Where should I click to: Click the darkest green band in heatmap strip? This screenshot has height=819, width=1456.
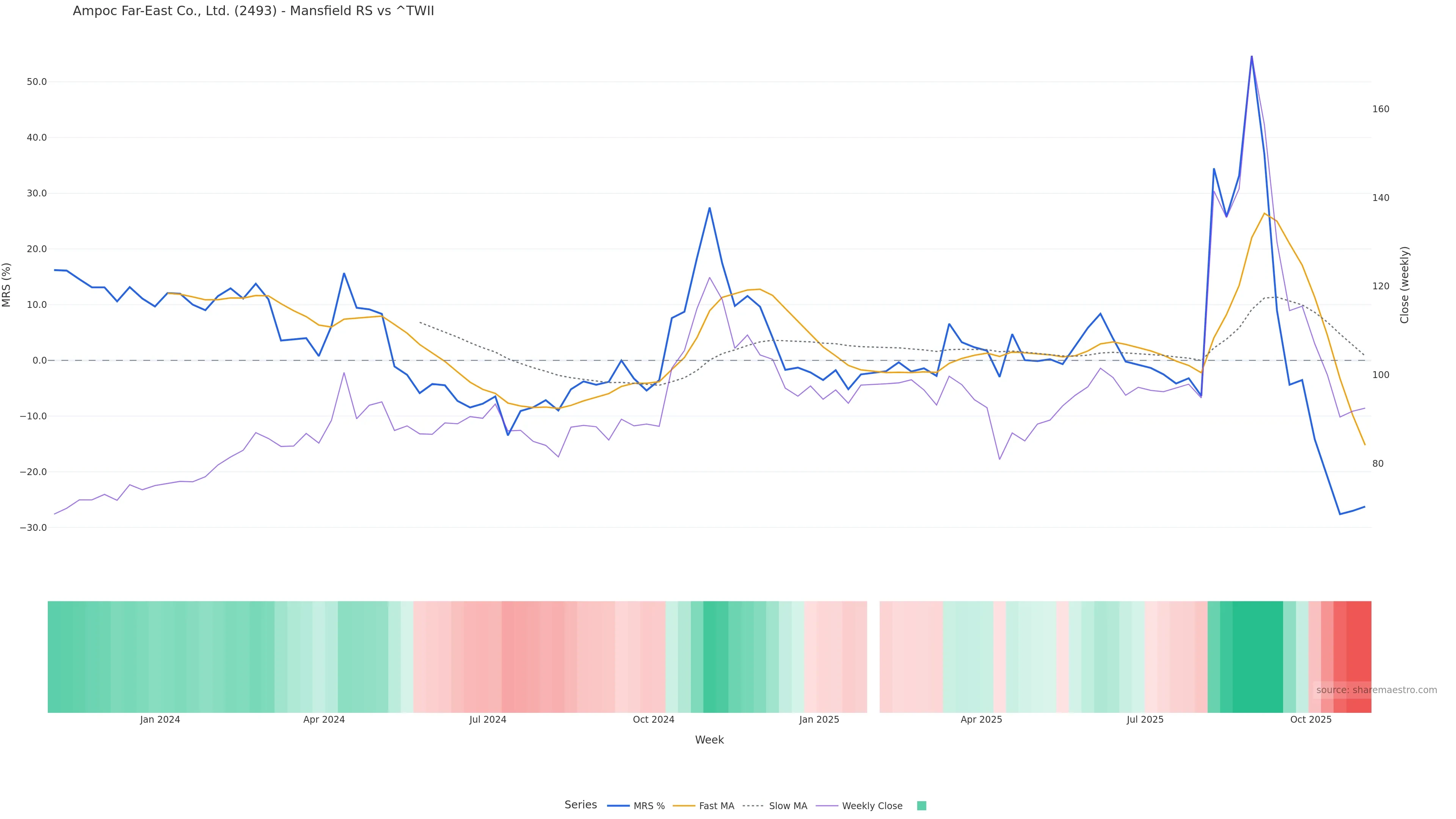tap(1257, 657)
